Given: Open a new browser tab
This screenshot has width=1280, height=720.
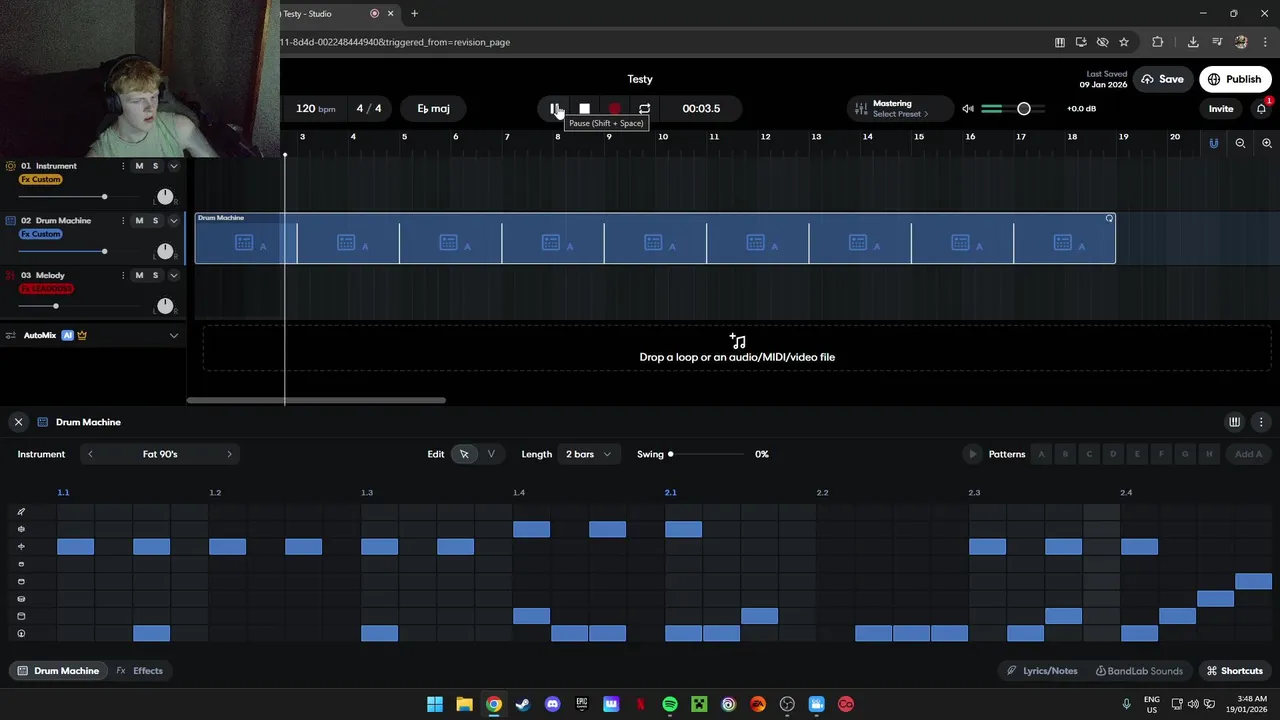Looking at the screenshot, I should 414,14.
